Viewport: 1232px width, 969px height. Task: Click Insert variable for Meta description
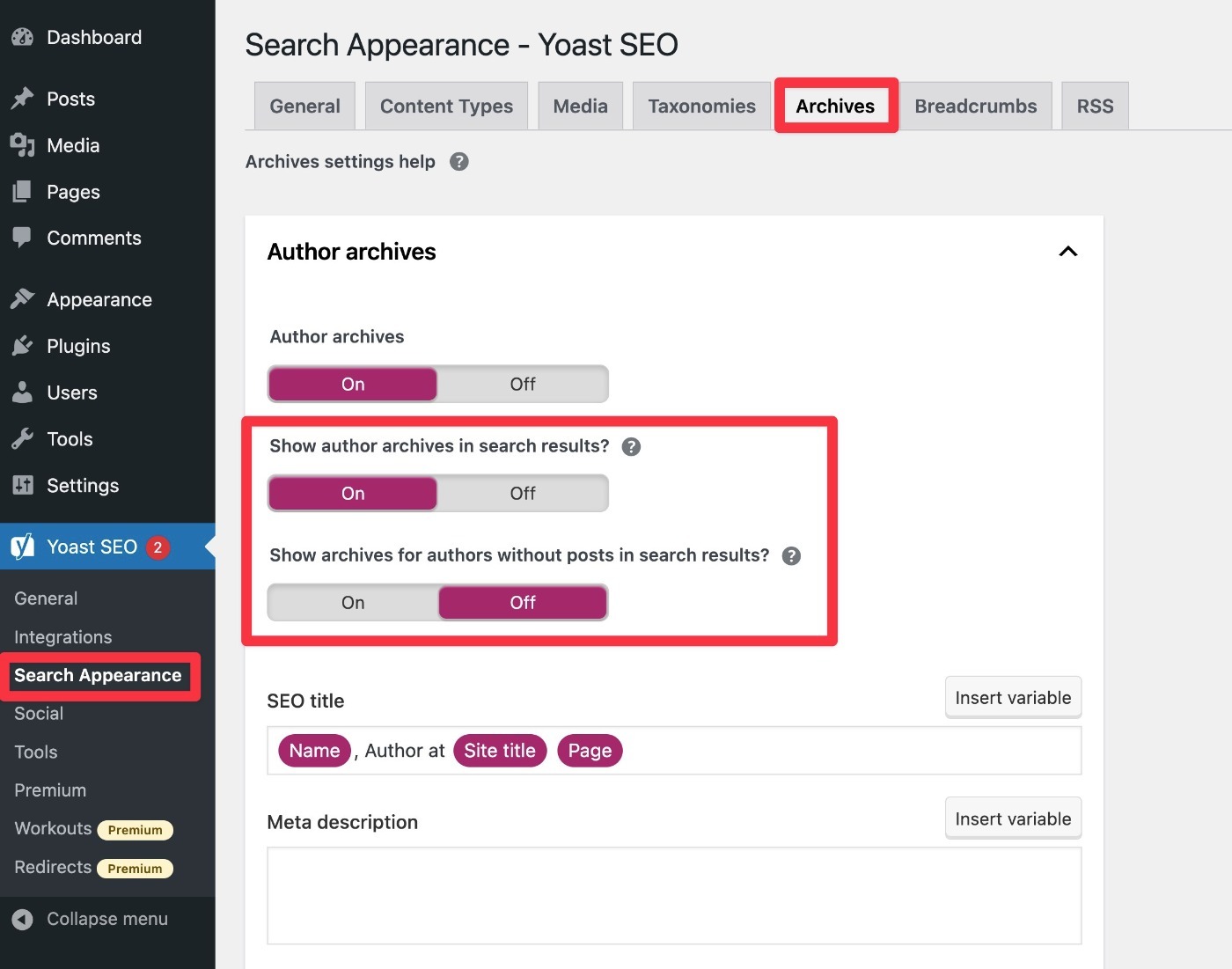tap(1013, 819)
